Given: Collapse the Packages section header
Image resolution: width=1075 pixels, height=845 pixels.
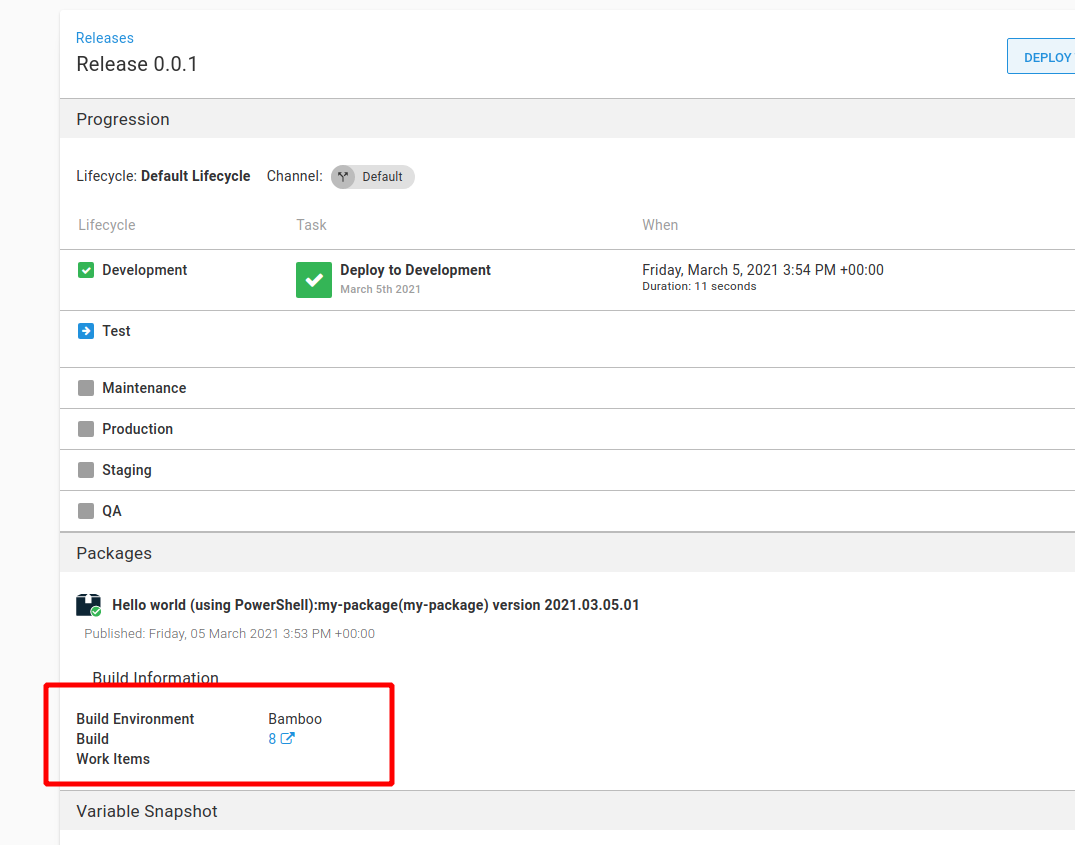Looking at the screenshot, I should (114, 553).
